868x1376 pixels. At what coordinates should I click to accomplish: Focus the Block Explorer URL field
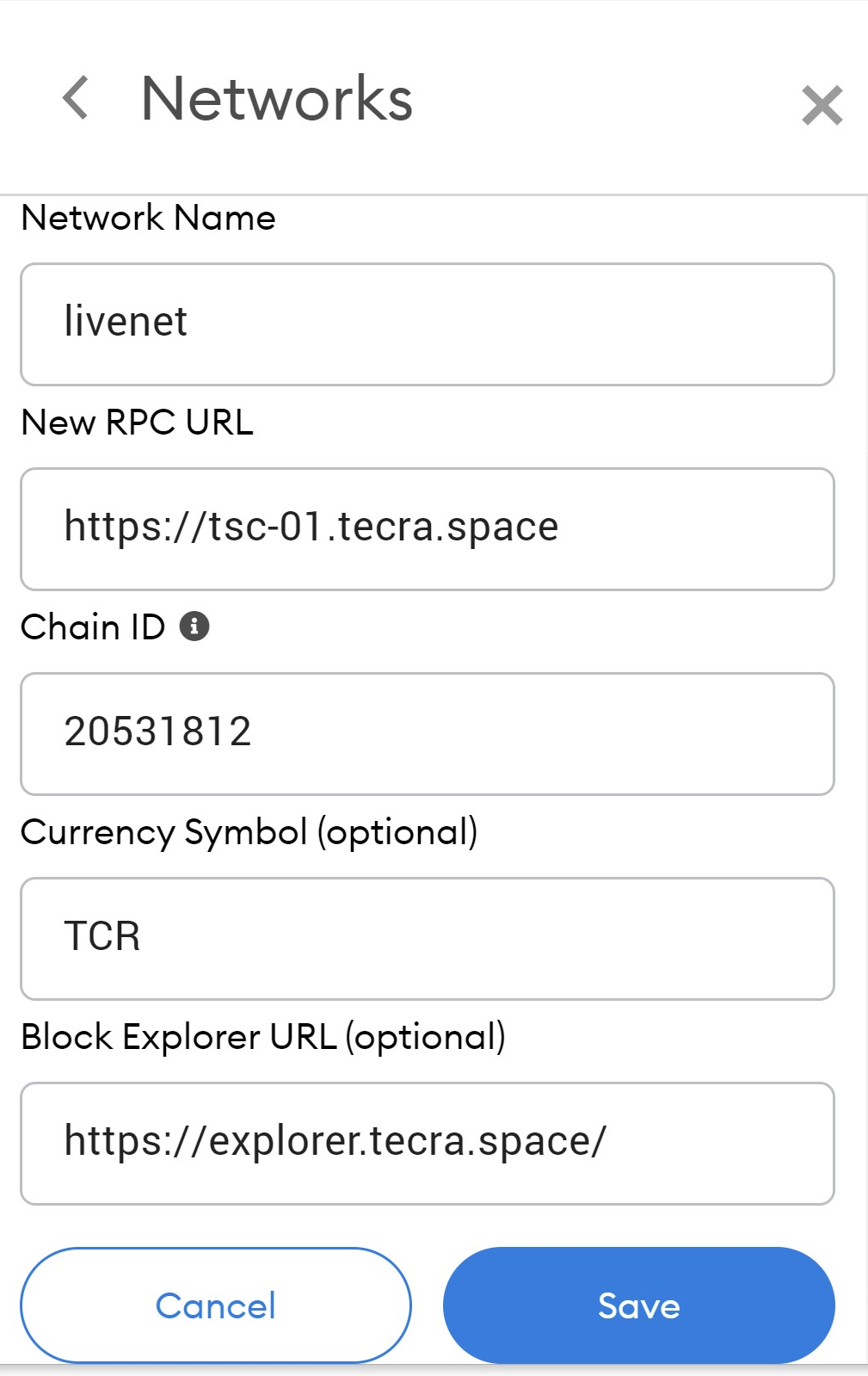click(428, 1144)
